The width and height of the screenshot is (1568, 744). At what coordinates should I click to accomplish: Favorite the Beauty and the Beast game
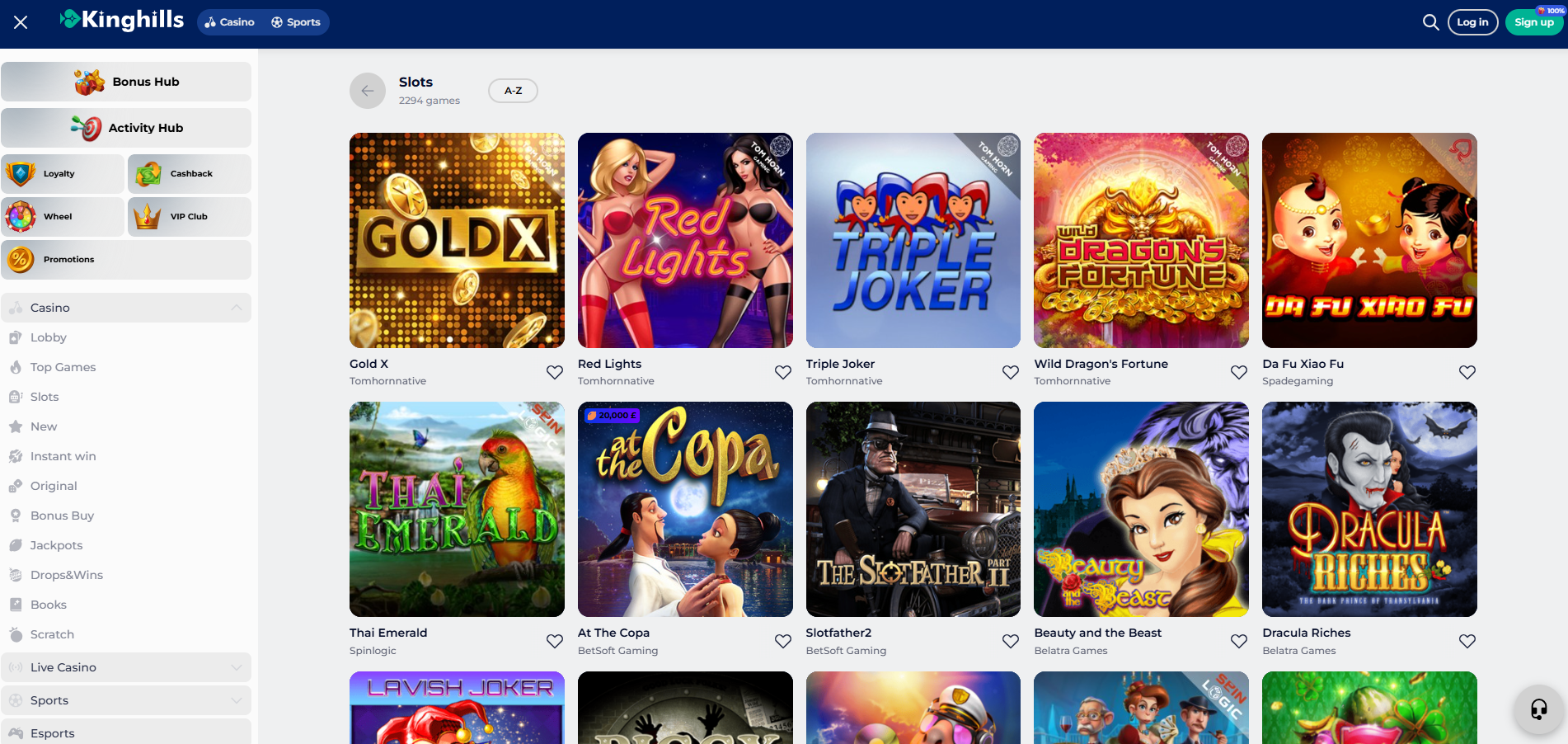pos(1238,641)
